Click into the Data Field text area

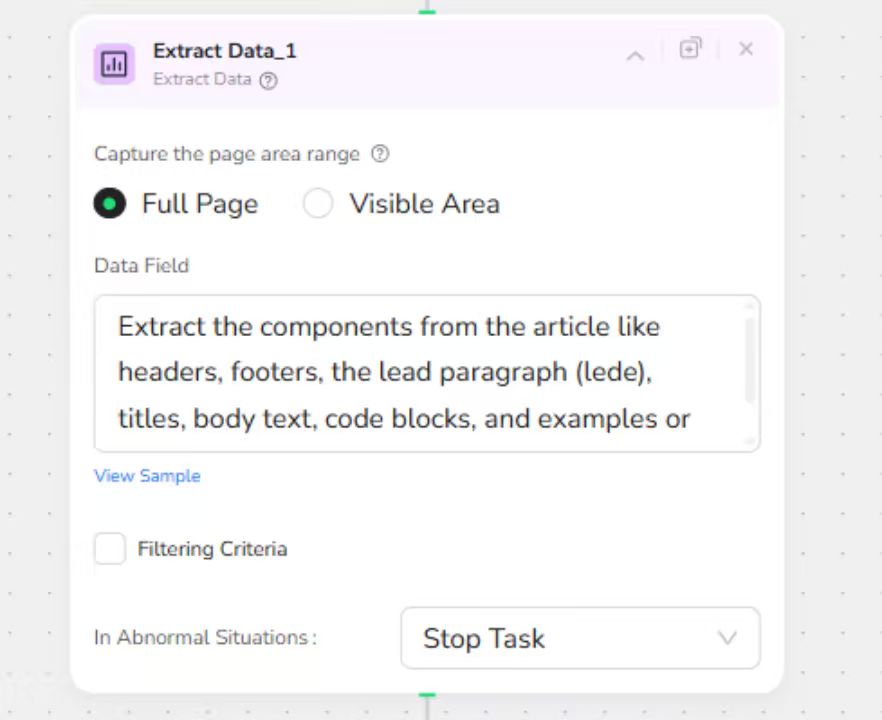(420, 373)
